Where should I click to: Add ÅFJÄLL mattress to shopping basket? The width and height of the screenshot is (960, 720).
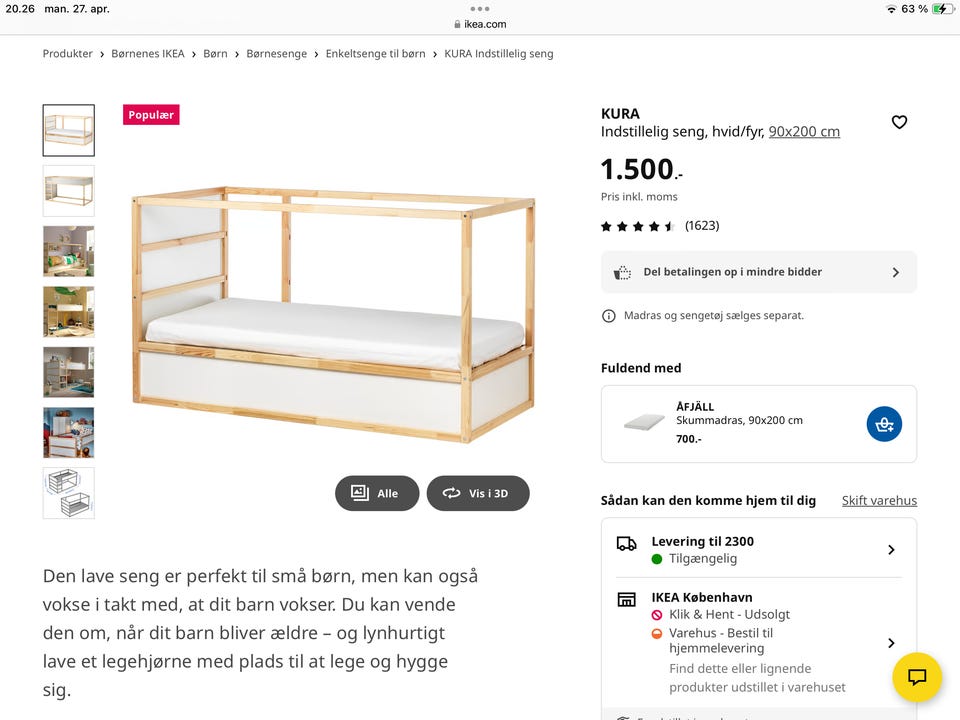pyautogui.click(x=884, y=424)
